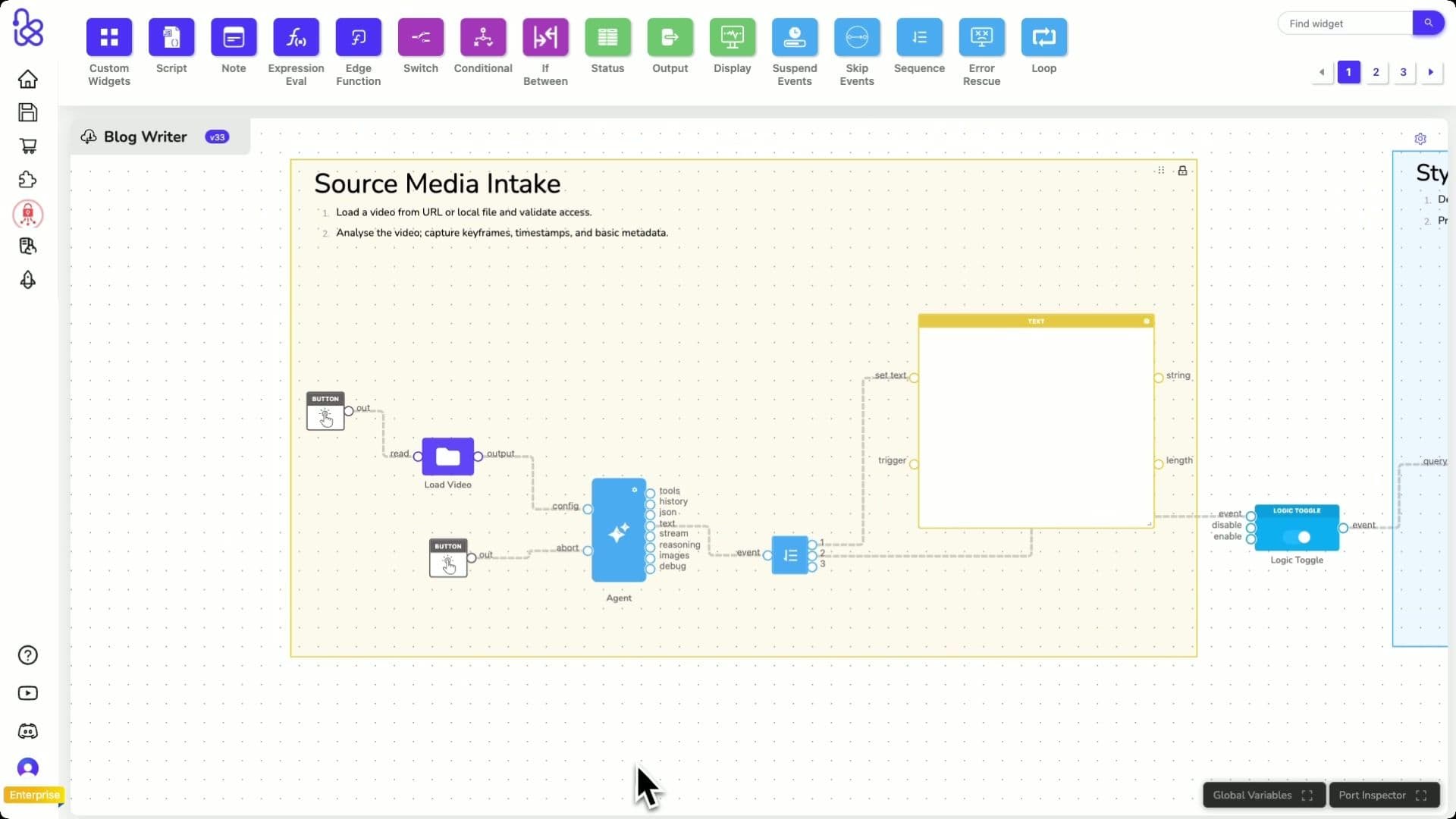
Task: Expand the Global Variables panel
Action: coord(1306,795)
